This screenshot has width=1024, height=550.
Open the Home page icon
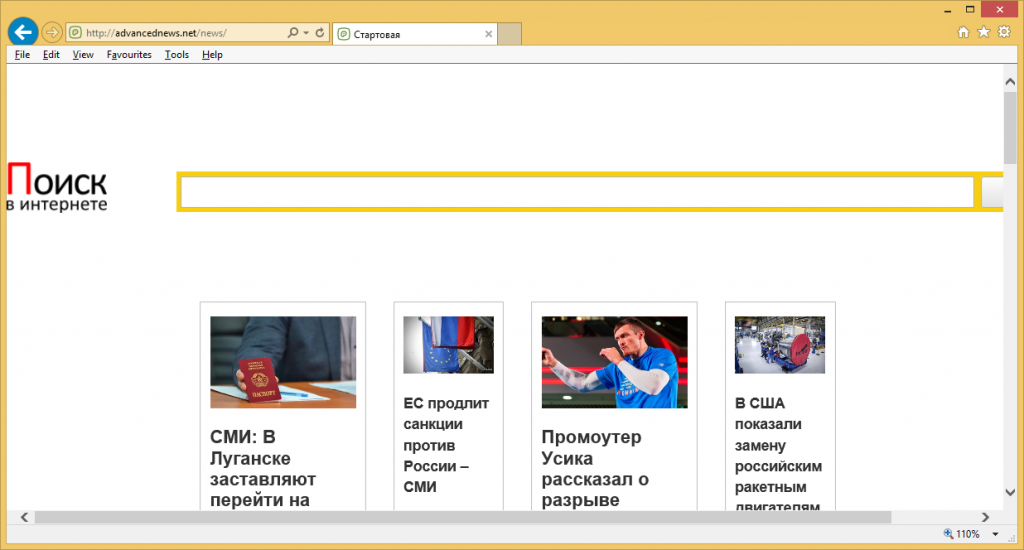[x=963, y=32]
